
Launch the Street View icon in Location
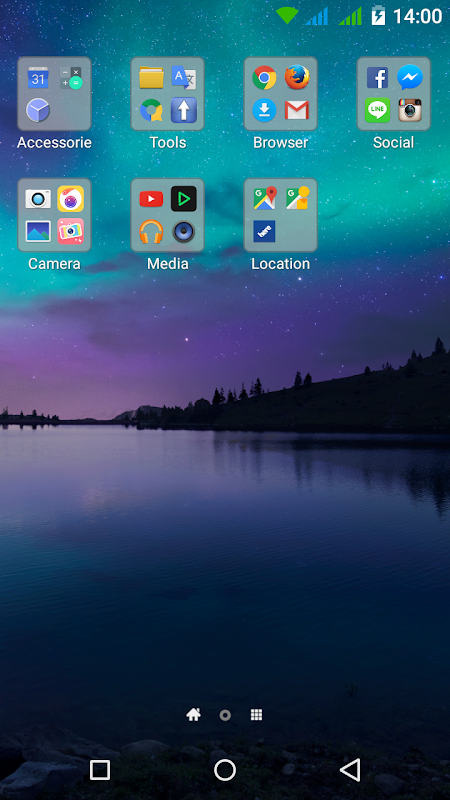click(x=297, y=198)
